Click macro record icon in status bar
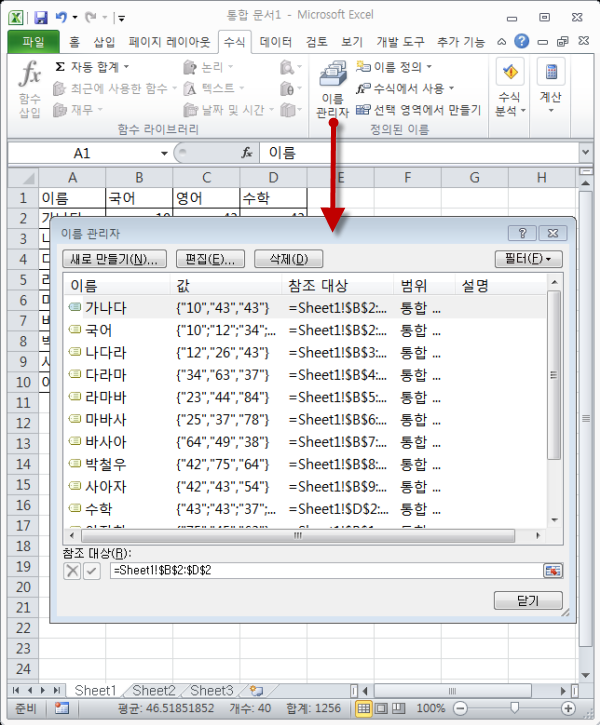This screenshot has height=725, width=600. [x=61, y=708]
